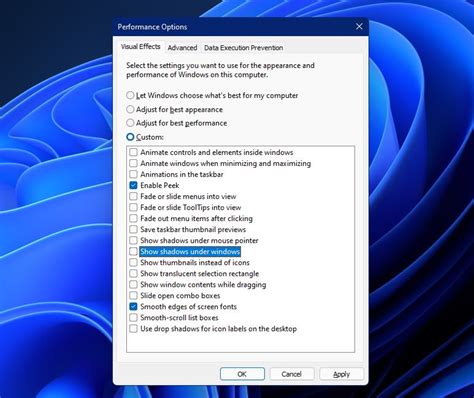Click the Performance Options title text
The image size is (474, 398).
(152, 27)
